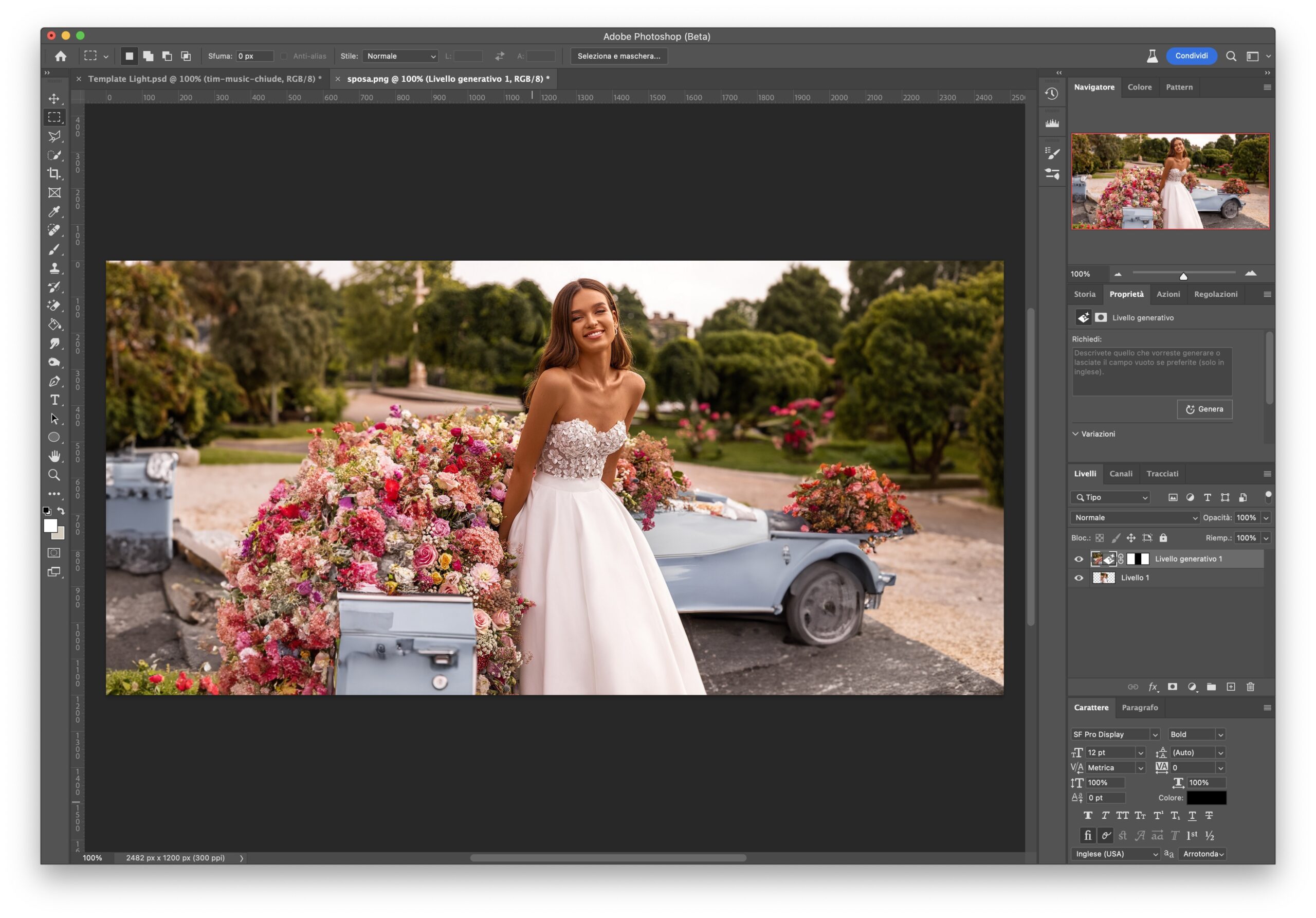Switch to the Canali tab
Screen dimensions: 1316x918
(x=1121, y=474)
